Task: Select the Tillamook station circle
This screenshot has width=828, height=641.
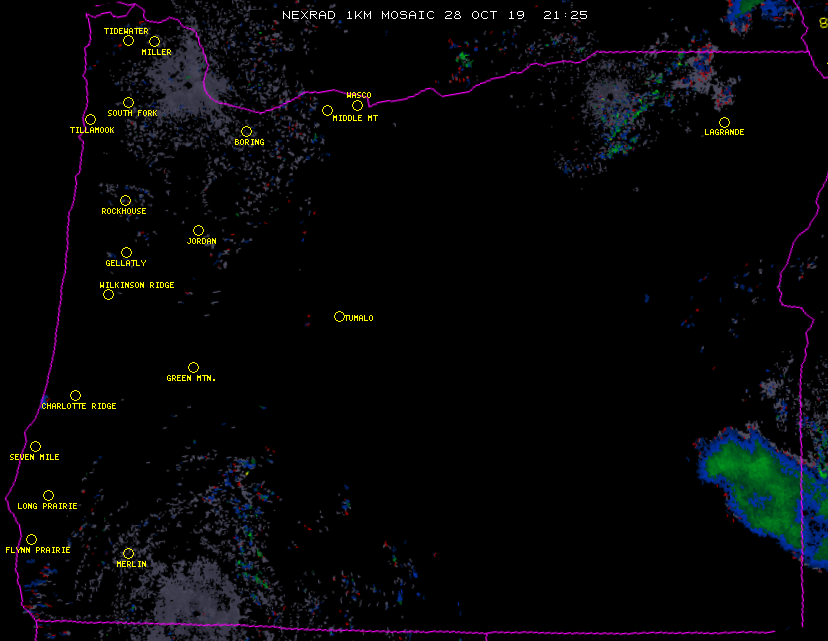Action: pyautogui.click(x=90, y=120)
